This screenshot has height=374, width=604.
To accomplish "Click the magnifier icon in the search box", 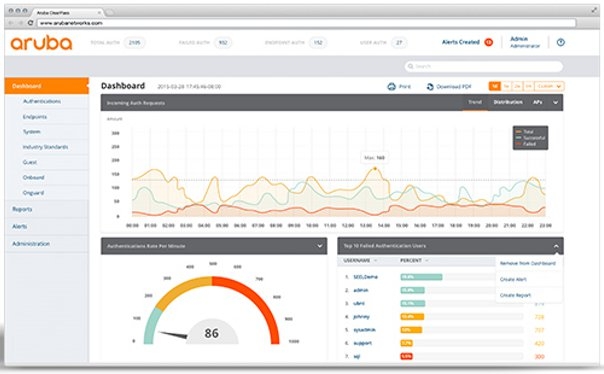I will [411, 66].
